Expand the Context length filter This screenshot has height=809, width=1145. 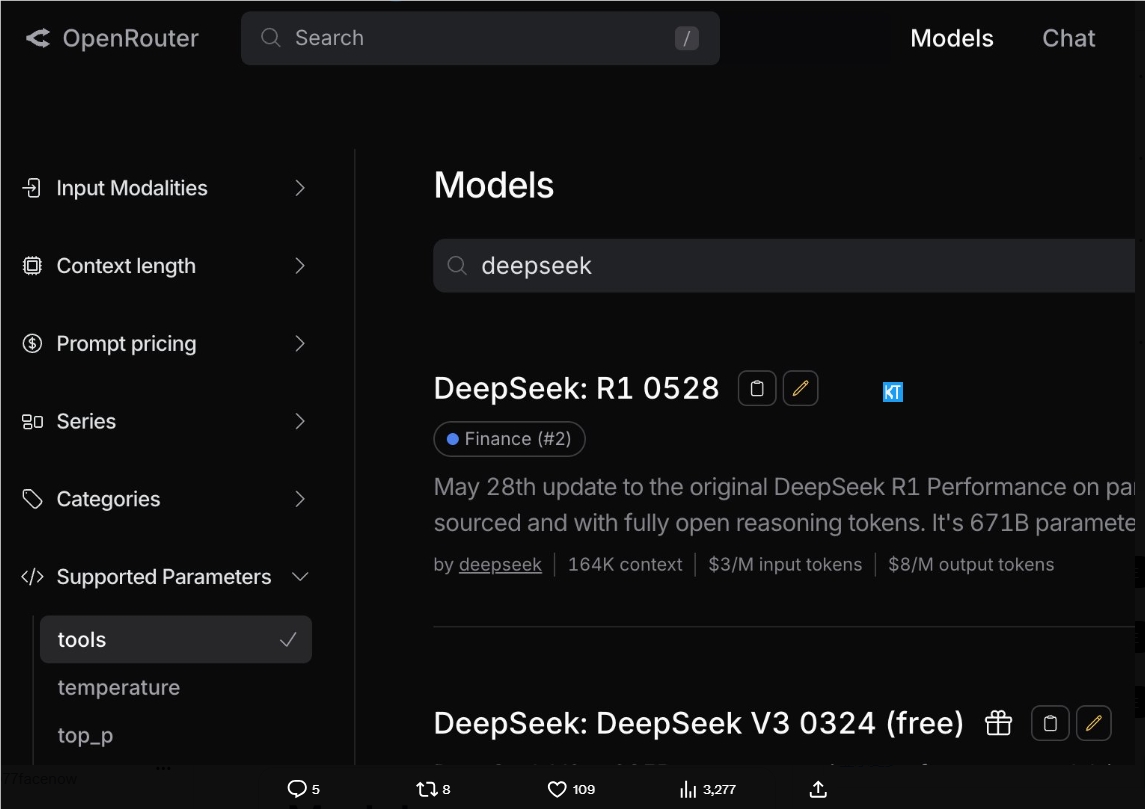(x=164, y=266)
